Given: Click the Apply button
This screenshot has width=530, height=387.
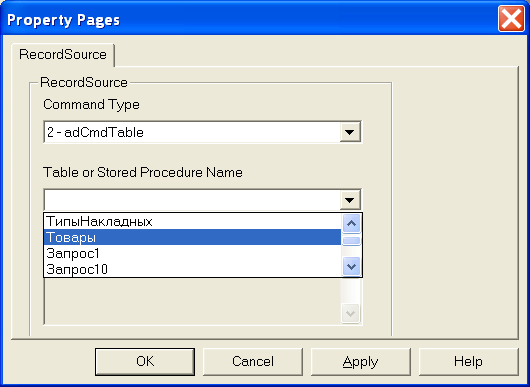Looking at the screenshot, I should pos(361,362).
